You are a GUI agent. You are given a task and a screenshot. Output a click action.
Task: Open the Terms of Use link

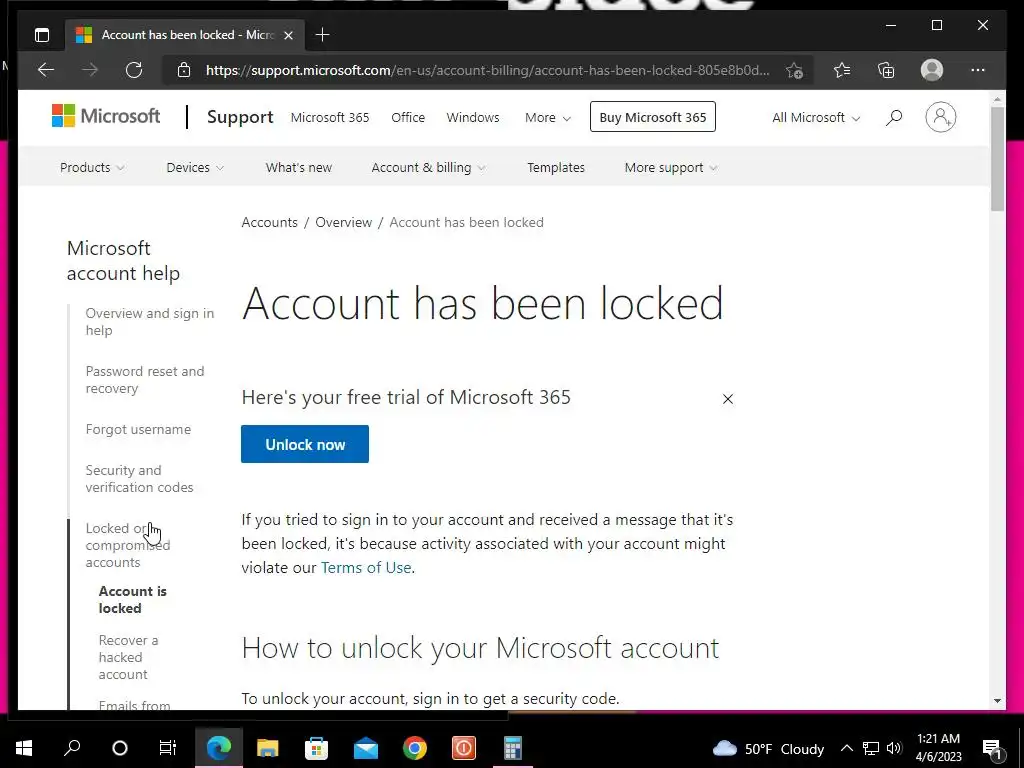coord(366,568)
